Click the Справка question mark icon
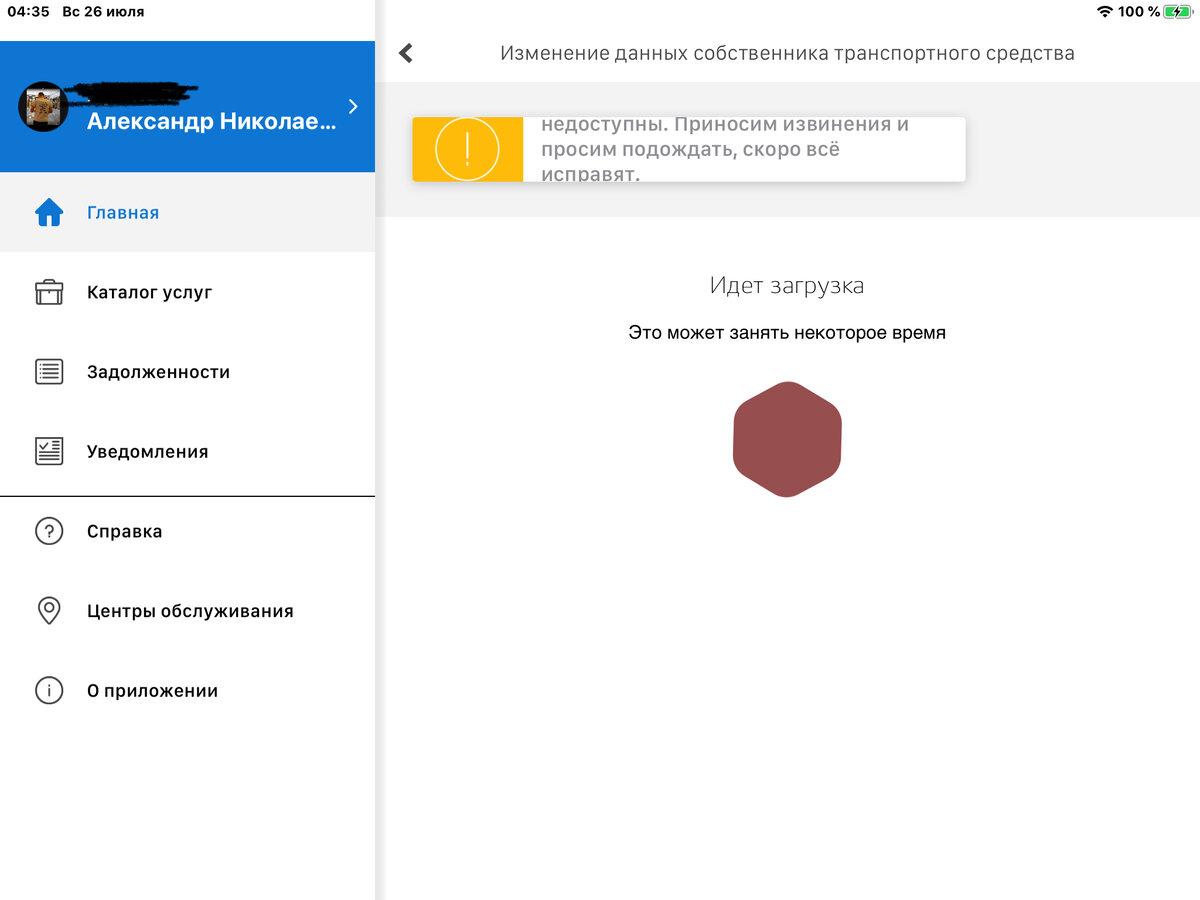 (x=49, y=531)
